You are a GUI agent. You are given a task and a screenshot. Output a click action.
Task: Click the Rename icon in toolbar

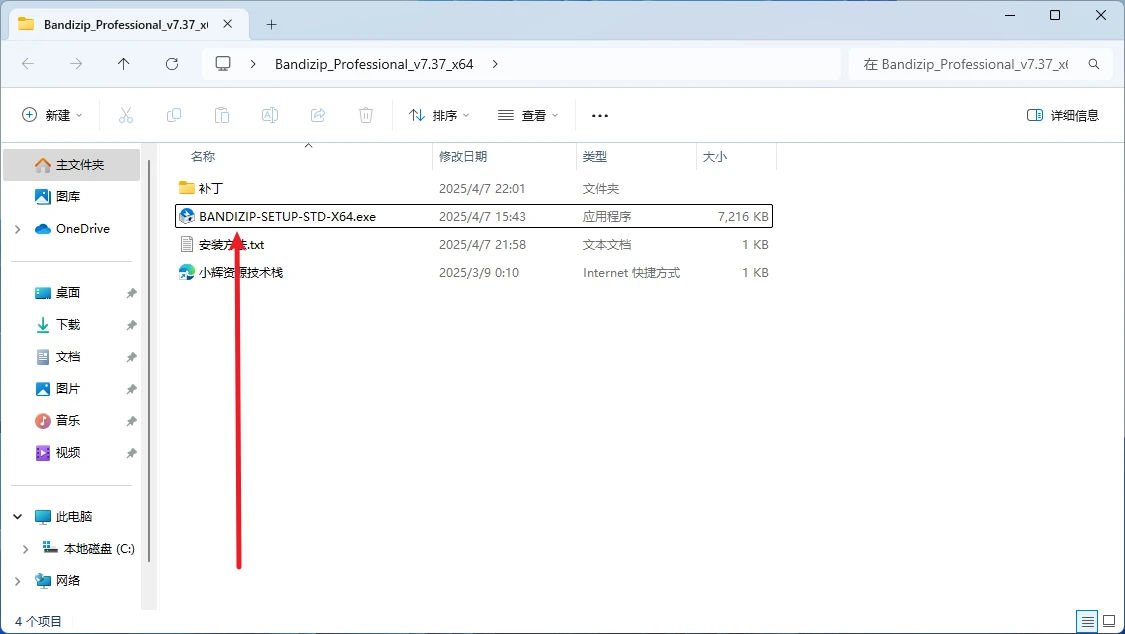point(270,115)
